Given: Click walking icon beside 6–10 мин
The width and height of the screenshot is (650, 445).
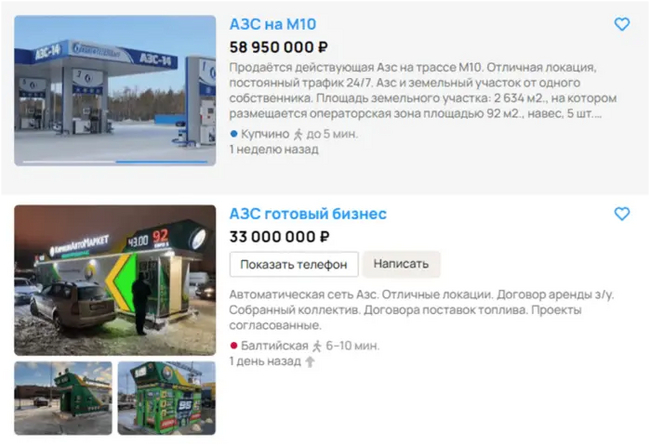Looking at the screenshot, I should (317, 346).
